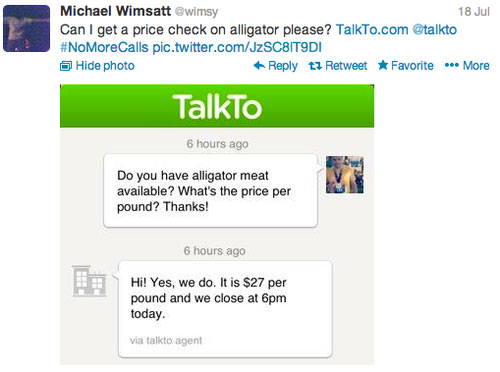500x372 pixels.
Task: Click the Retweet arrows icon
Action: point(315,66)
